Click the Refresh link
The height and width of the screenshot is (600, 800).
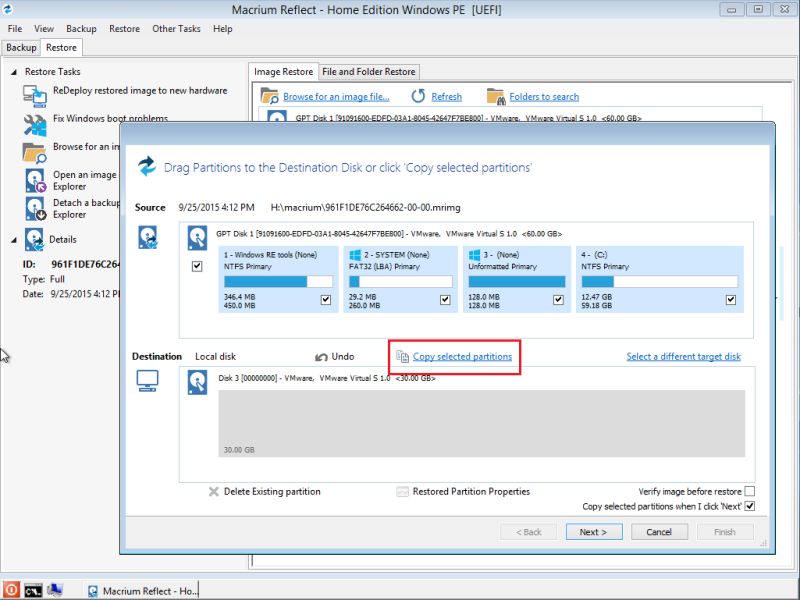click(x=446, y=97)
